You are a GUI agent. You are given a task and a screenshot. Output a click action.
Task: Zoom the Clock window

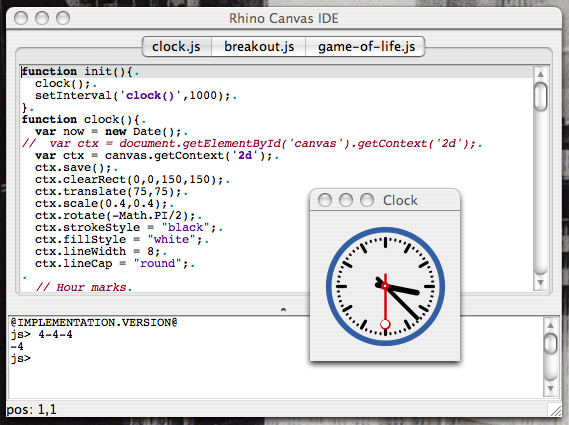(x=367, y=200)
